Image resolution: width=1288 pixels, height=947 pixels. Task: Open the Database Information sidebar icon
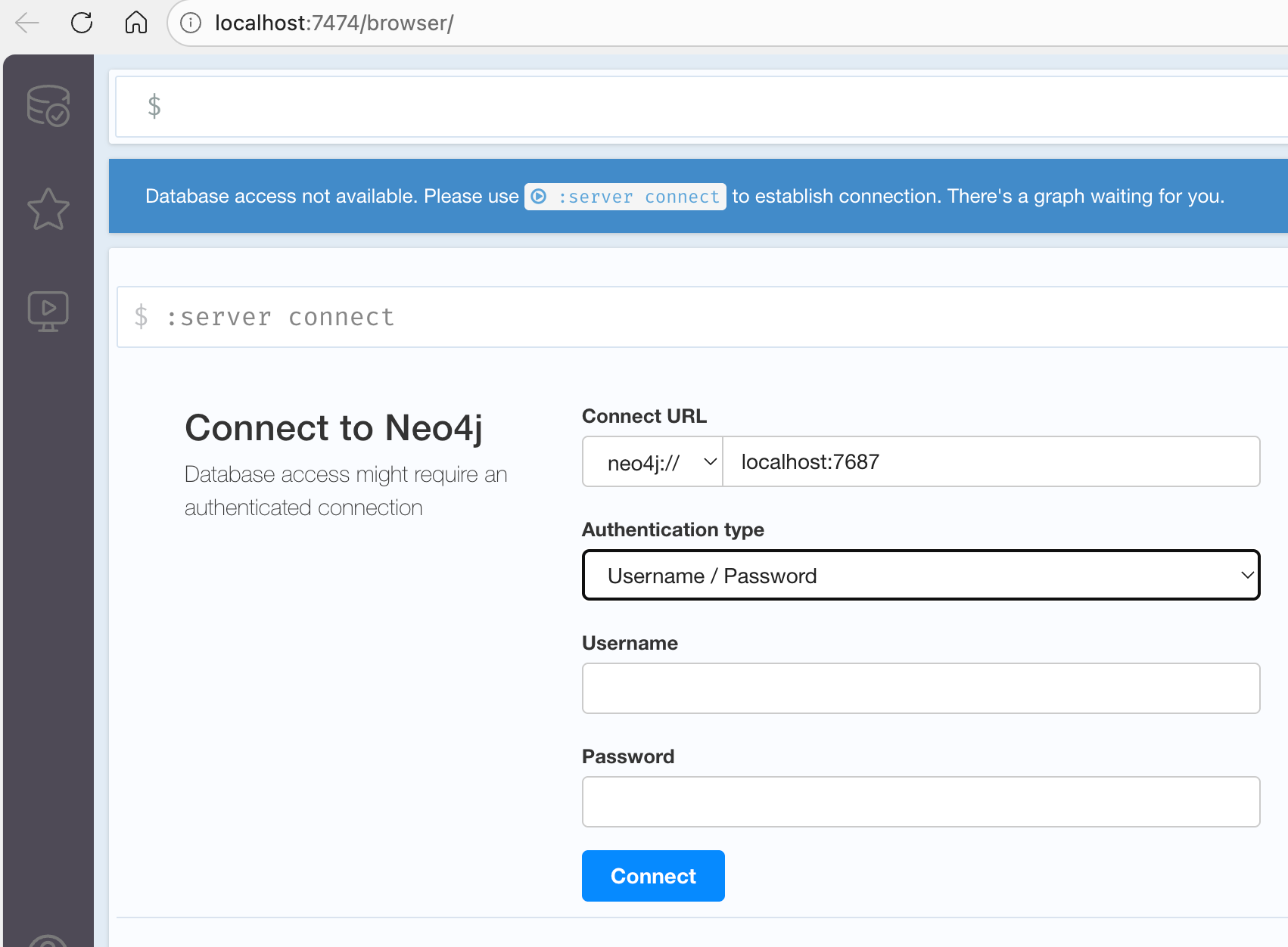(48, 105)
